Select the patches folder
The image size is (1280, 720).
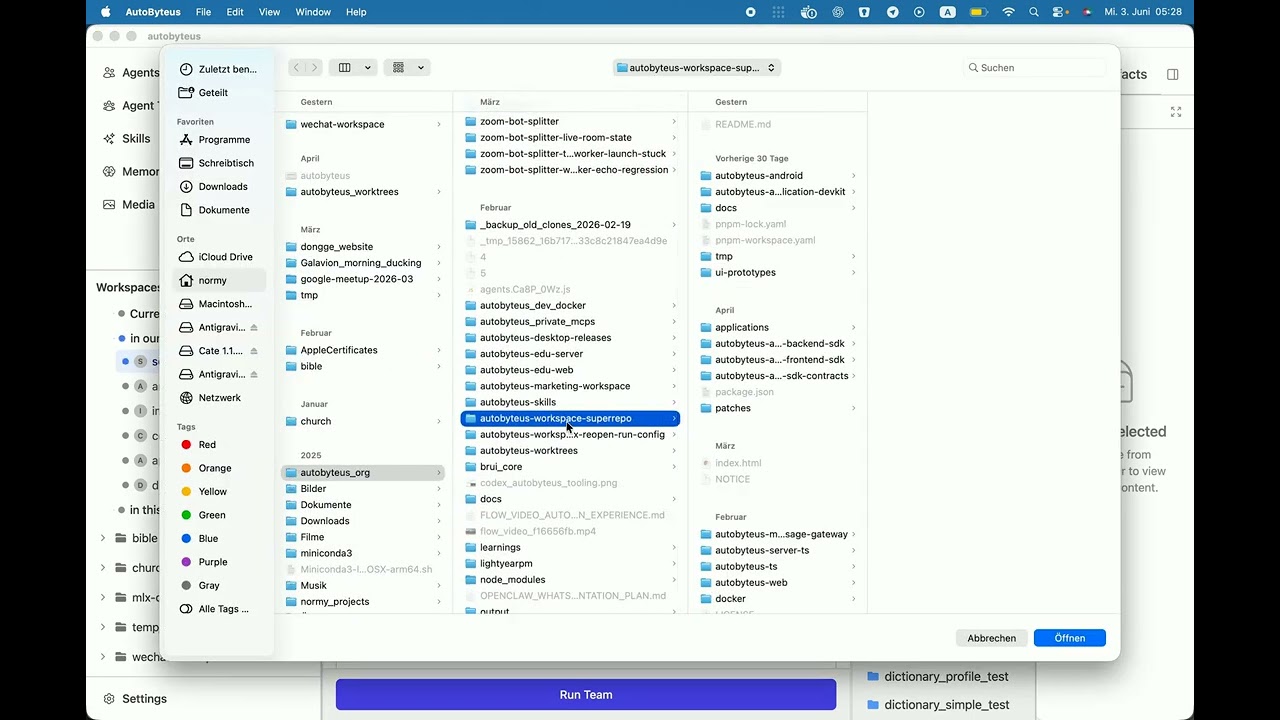click(x=778, y=408)
